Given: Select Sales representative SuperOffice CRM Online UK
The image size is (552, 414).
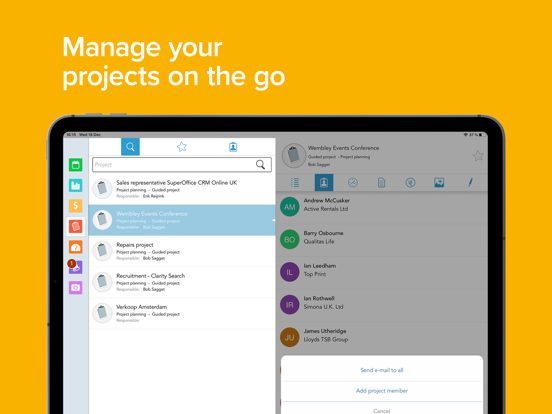Looking at the screenshot, I should point(182,189).
